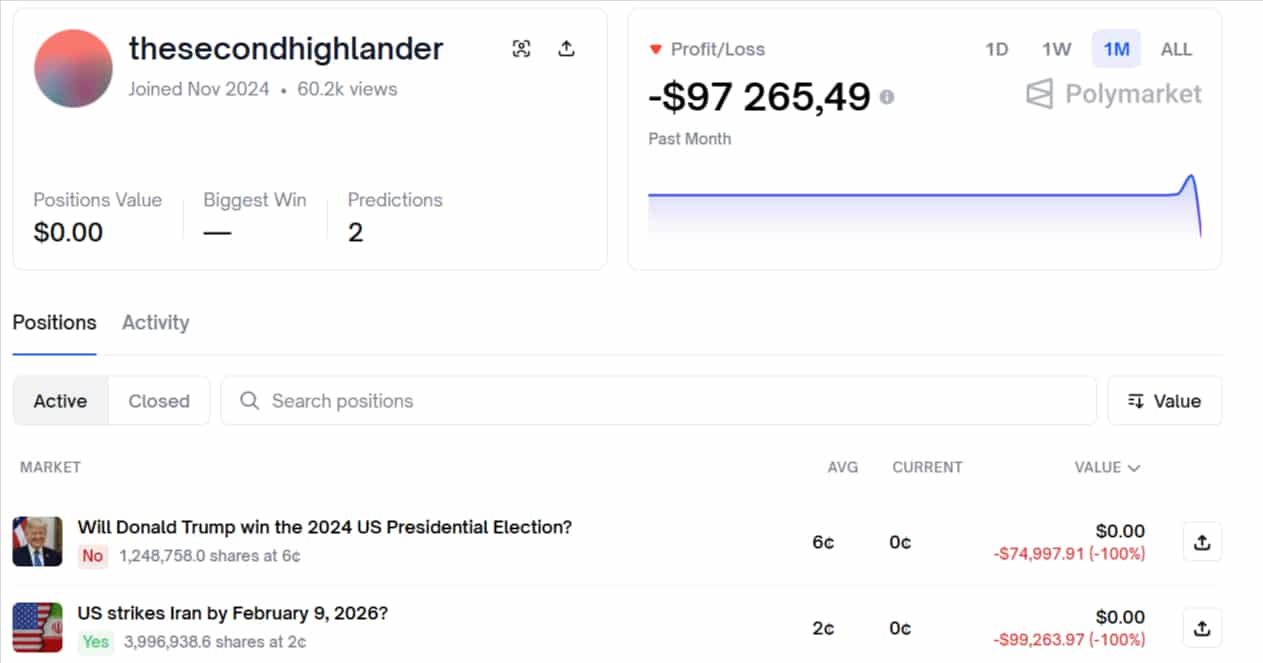Select the 1M time range

(x=1116, y=49)
